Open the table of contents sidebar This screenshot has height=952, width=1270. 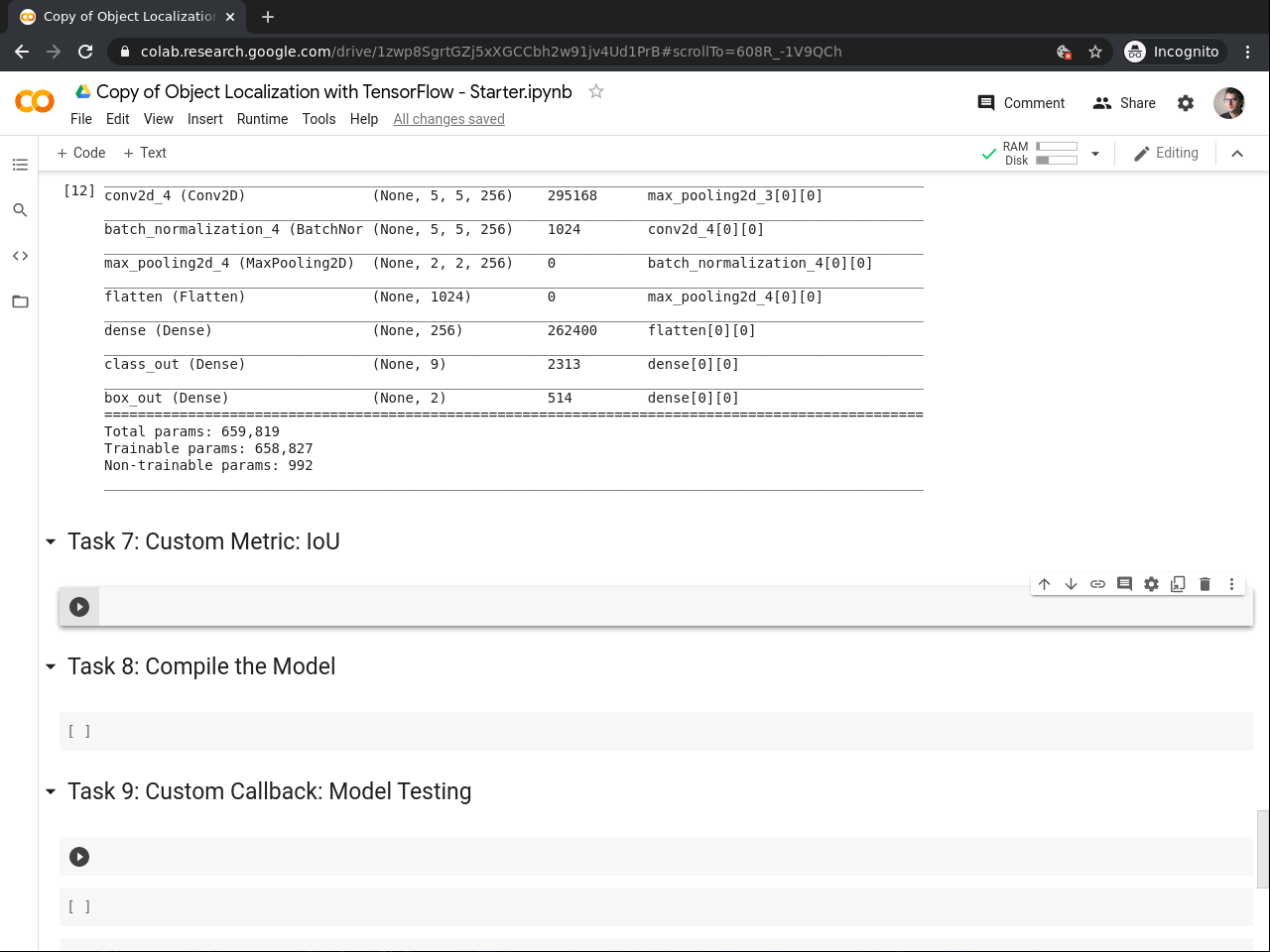click(20, 165)
